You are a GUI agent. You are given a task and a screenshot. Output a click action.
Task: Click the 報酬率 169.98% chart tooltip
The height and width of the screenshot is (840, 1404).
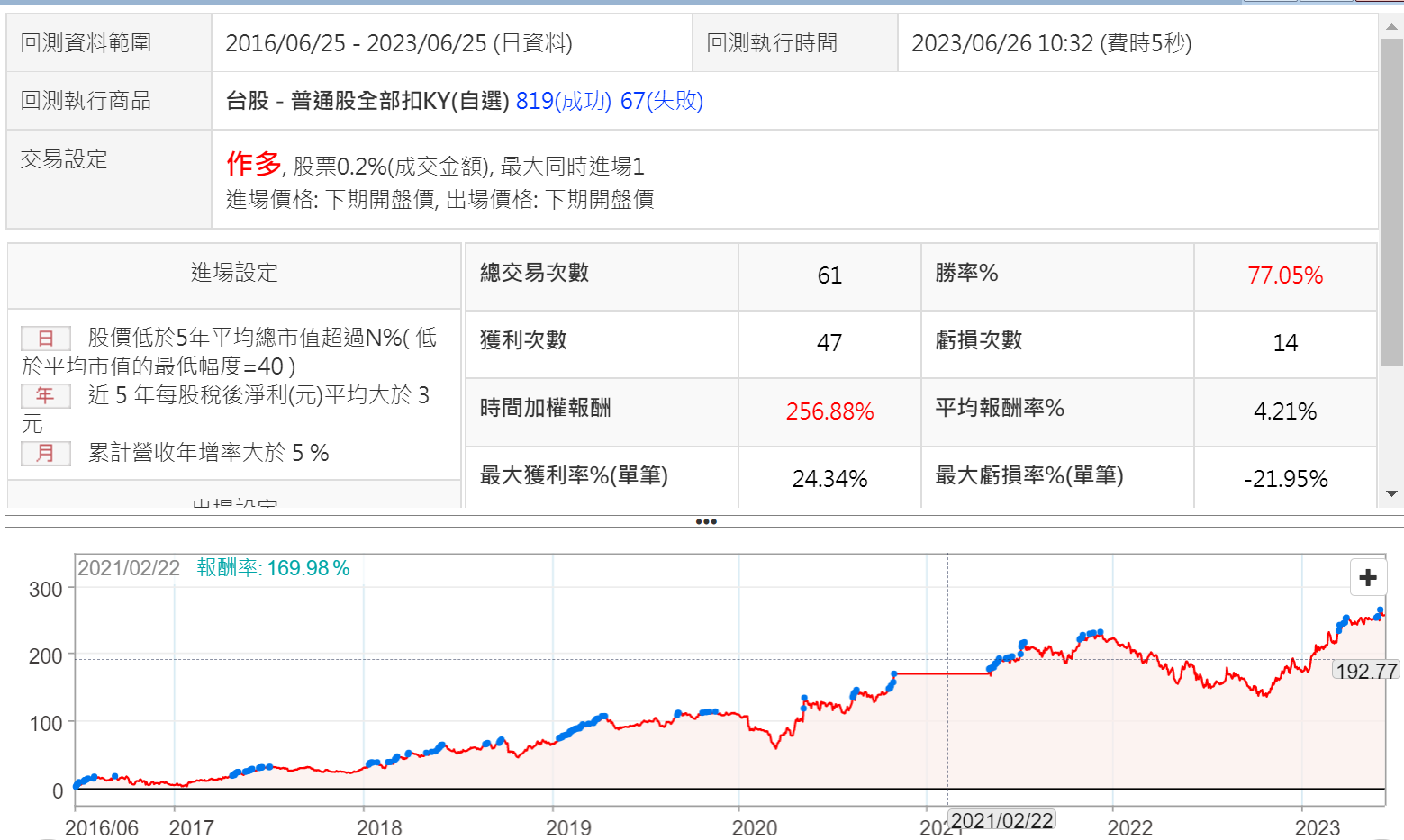(x=273, y=568)
